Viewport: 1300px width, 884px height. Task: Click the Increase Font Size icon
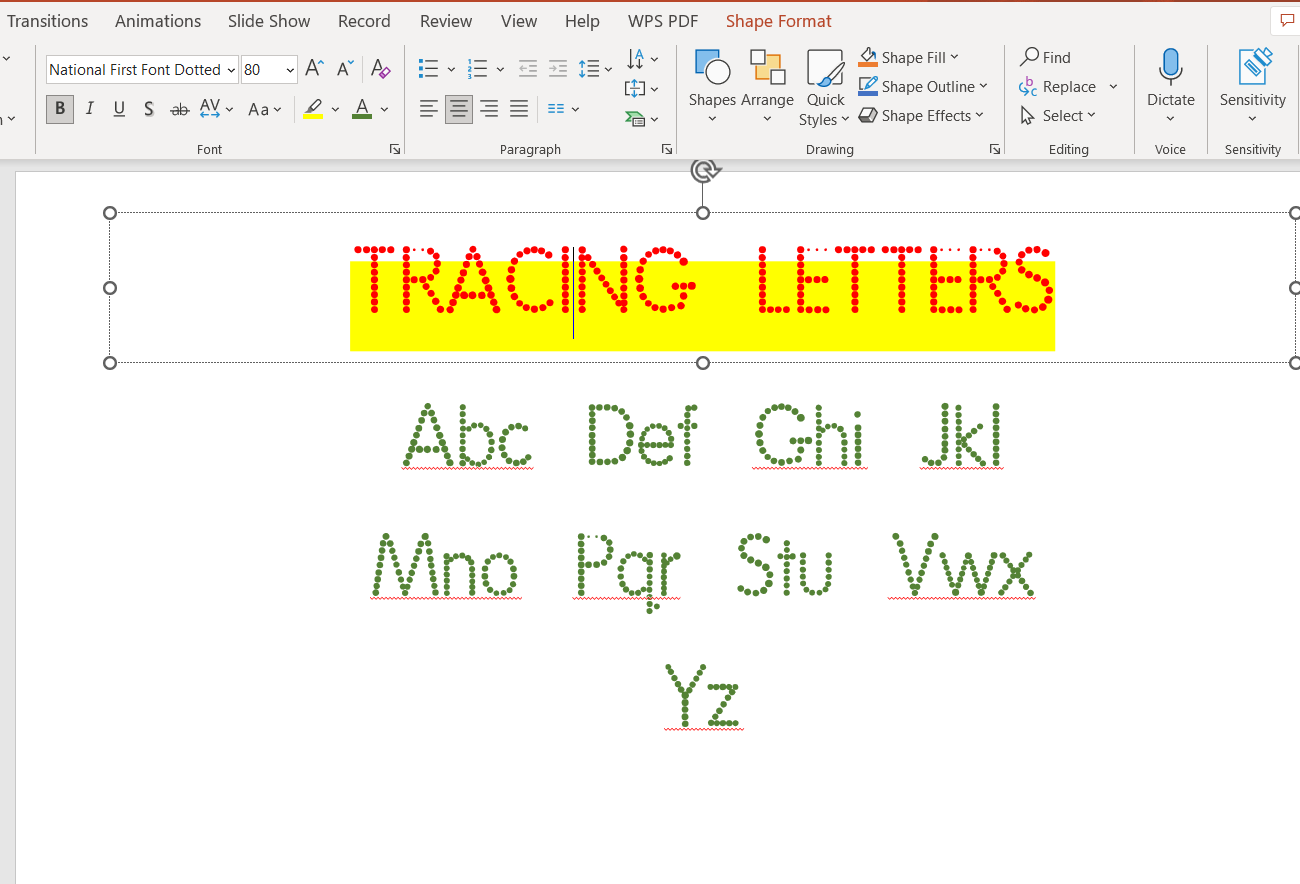coord(314,69)
